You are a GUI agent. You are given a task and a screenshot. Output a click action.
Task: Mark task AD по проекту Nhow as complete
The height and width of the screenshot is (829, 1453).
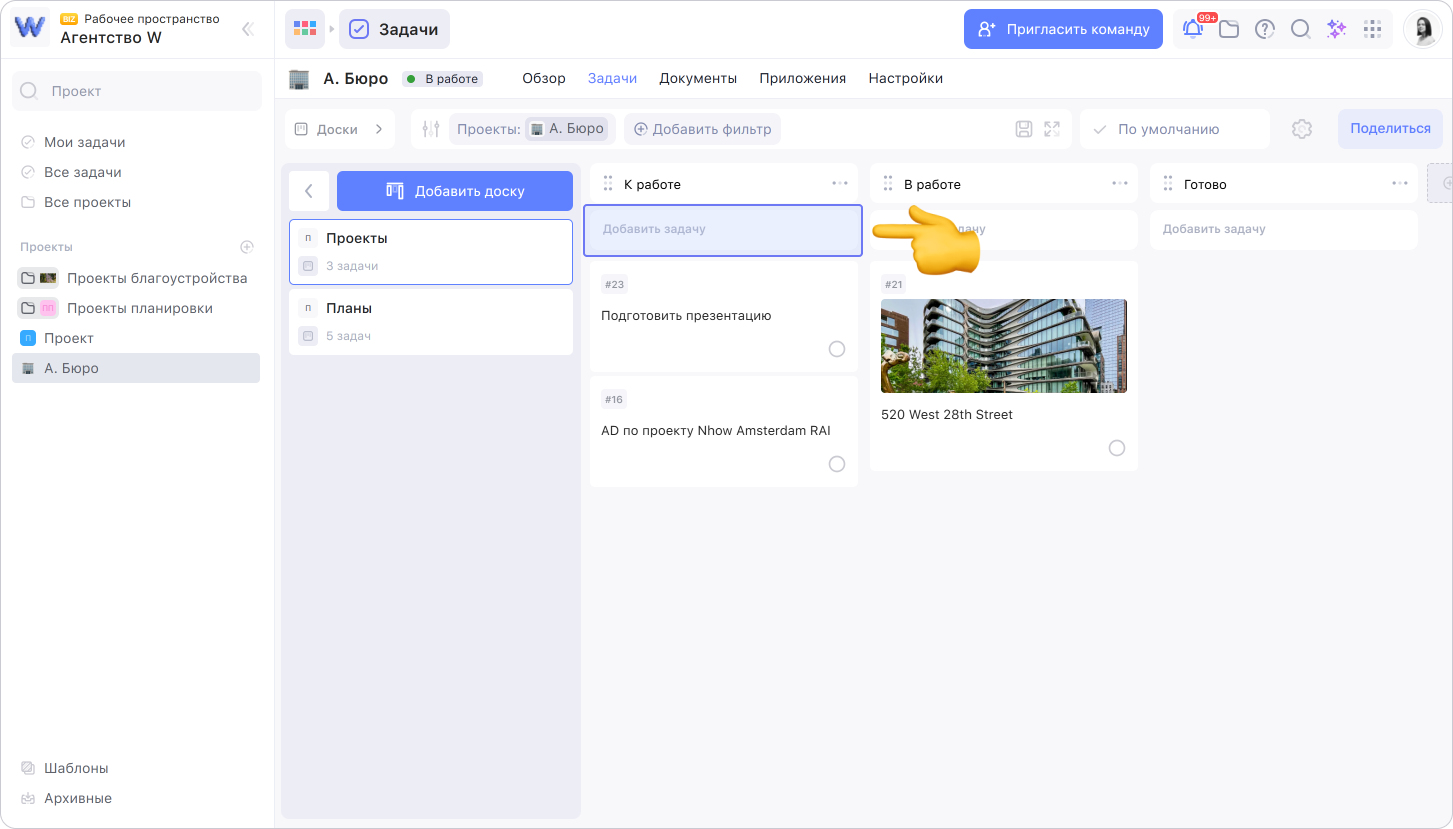pos(837,464)
